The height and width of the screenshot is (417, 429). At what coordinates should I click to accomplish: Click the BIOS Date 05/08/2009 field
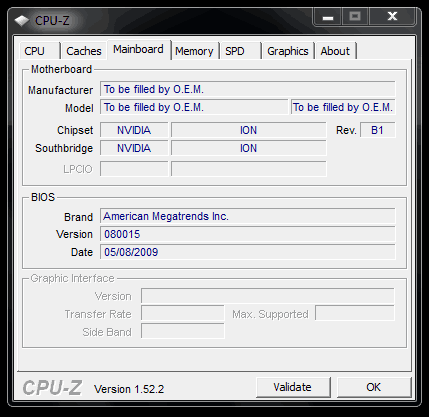point(248,252)
